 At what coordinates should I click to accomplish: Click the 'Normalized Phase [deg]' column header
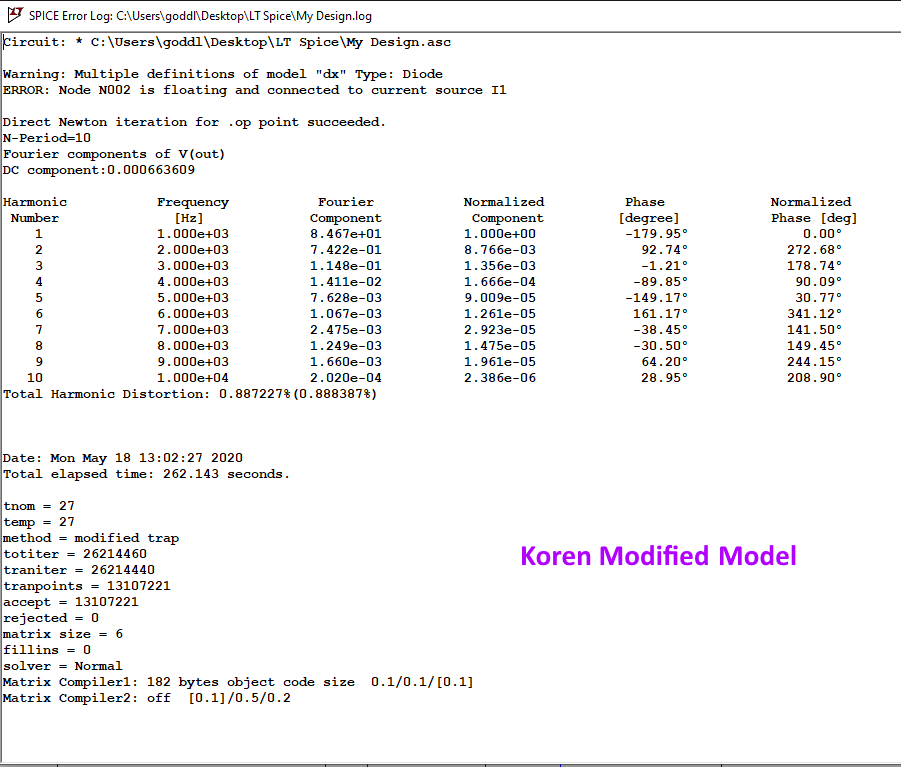pyautogui.click(x=813, y=210)
